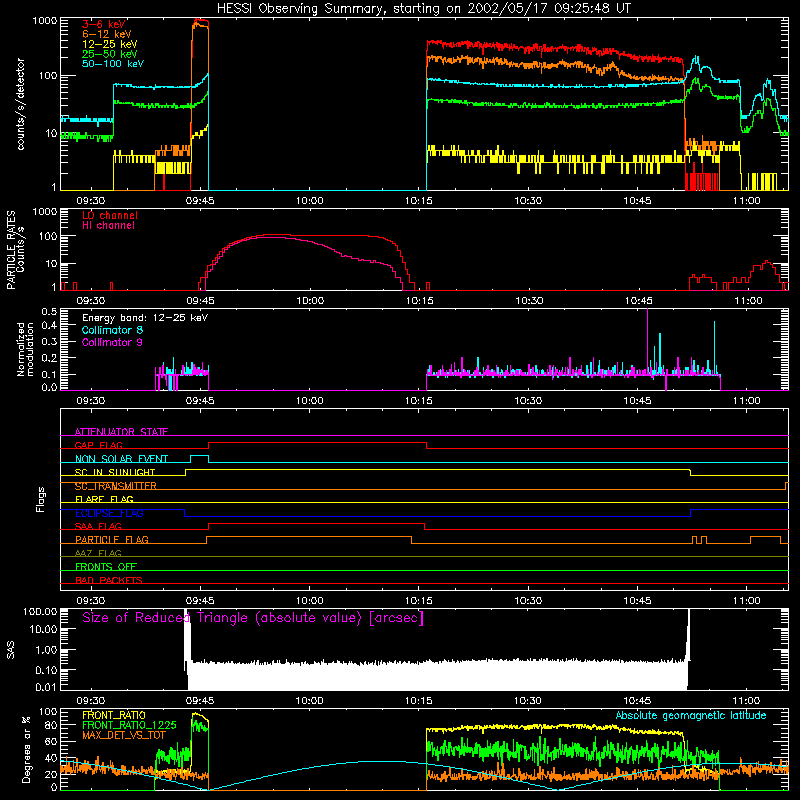Select the green FRONT_RATIO_1225 legend entry
The height and width of the screenshot is (800, 800).
click(x=129, y=725)
